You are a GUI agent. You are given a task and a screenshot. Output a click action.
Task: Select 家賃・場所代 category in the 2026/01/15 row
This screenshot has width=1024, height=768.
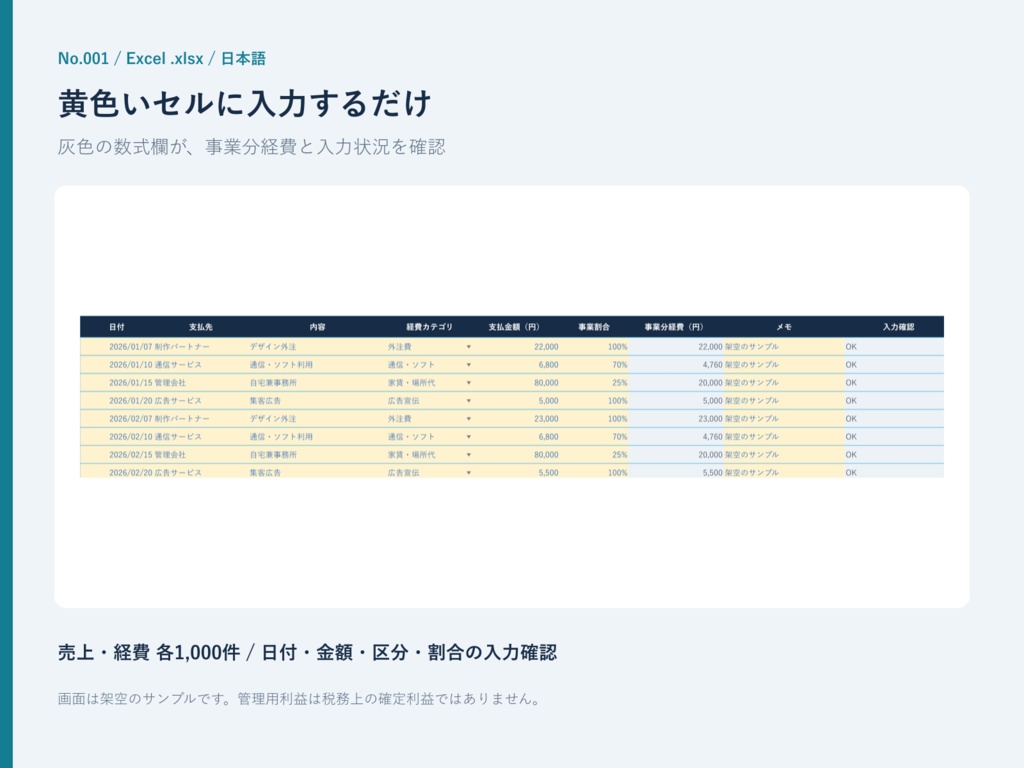click(x=411, y=383)
